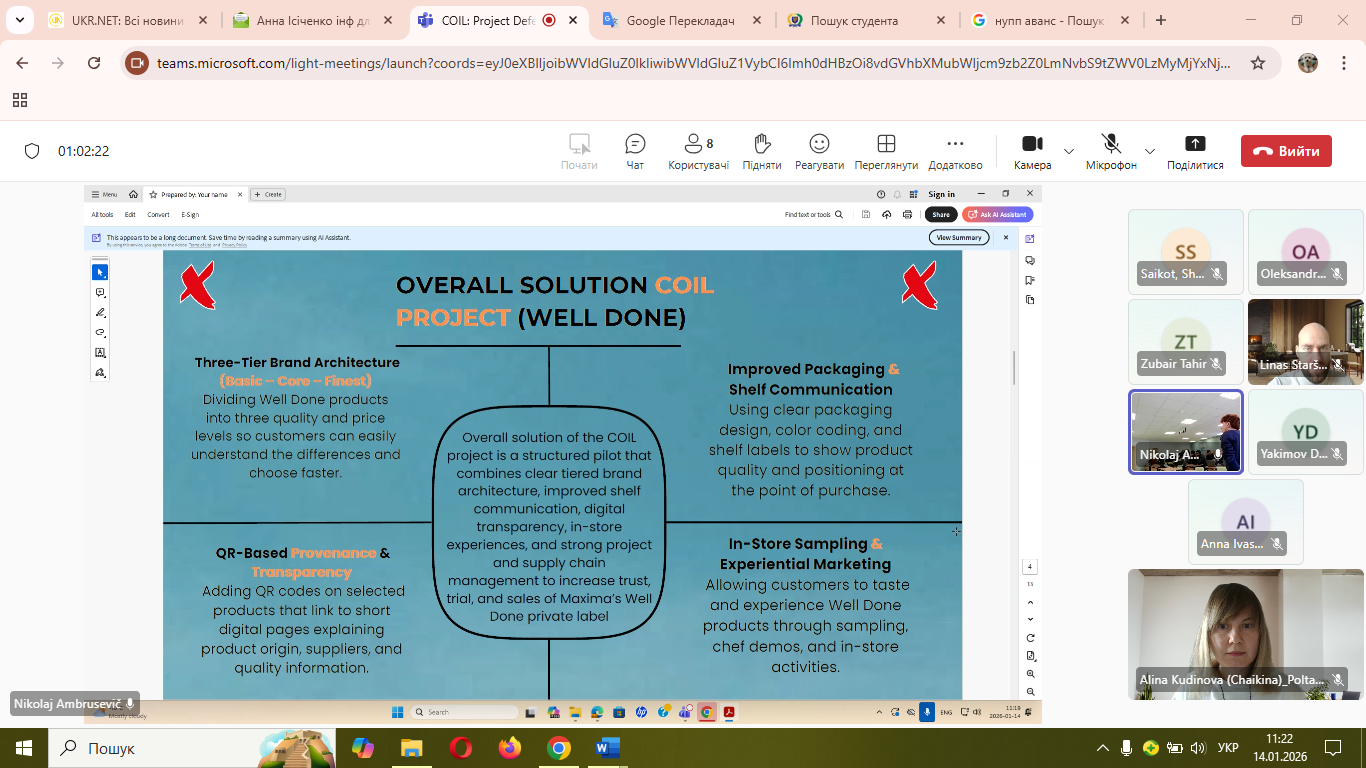Open Word from the Windows taskbar
Screen dimensions: 1366x768
(607, 748)
